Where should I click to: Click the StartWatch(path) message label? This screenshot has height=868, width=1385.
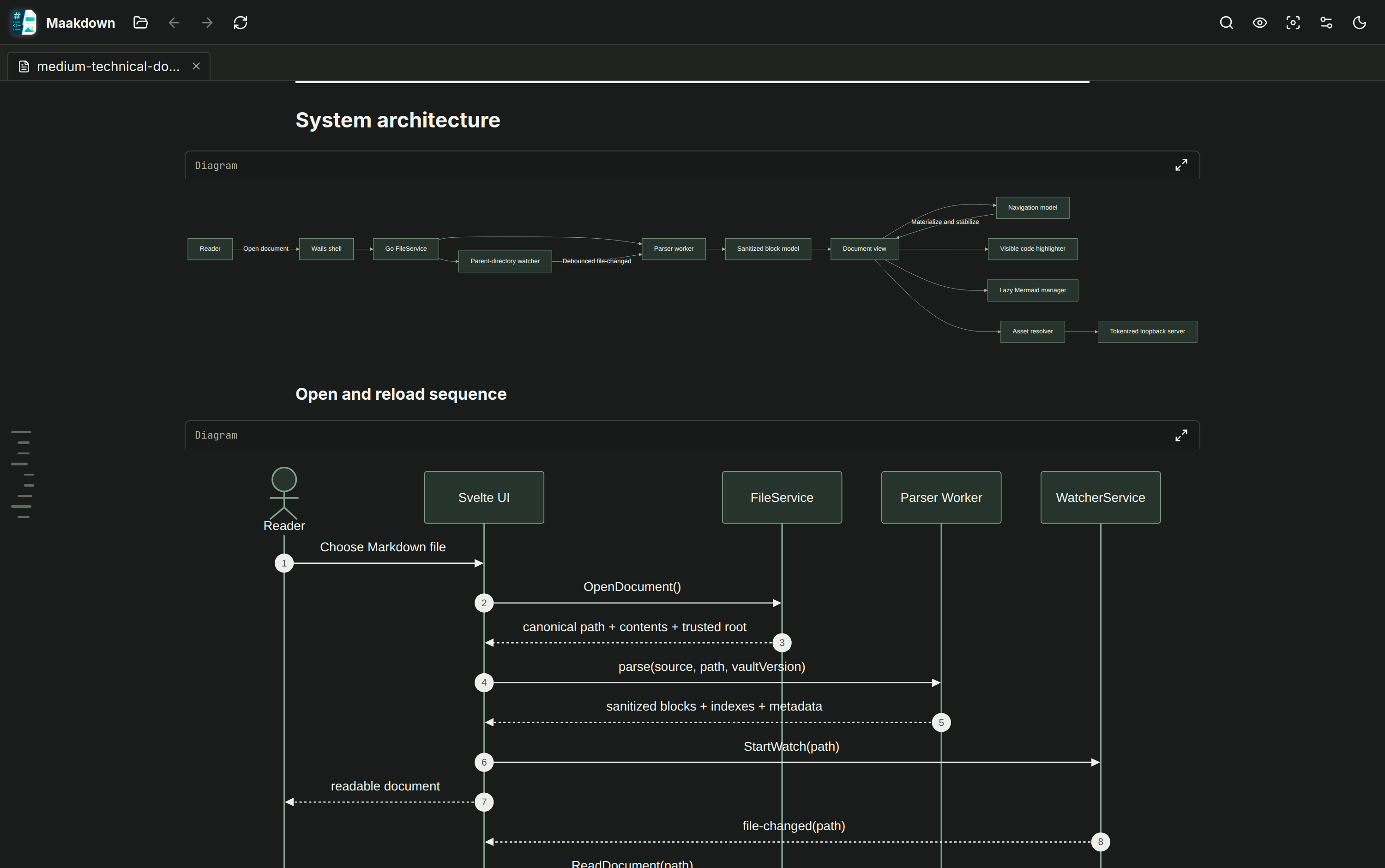pyautogui.click(x=791, y=747)
